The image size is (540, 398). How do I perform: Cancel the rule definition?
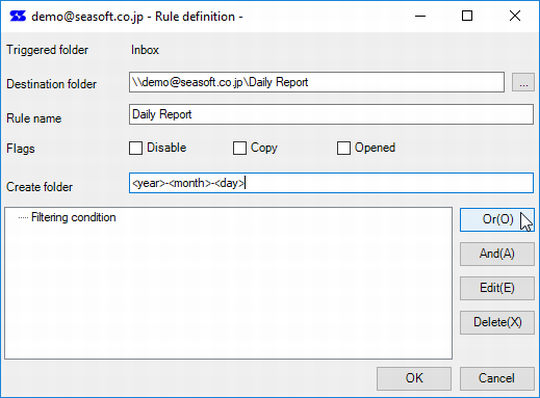[x=497, y=378]
